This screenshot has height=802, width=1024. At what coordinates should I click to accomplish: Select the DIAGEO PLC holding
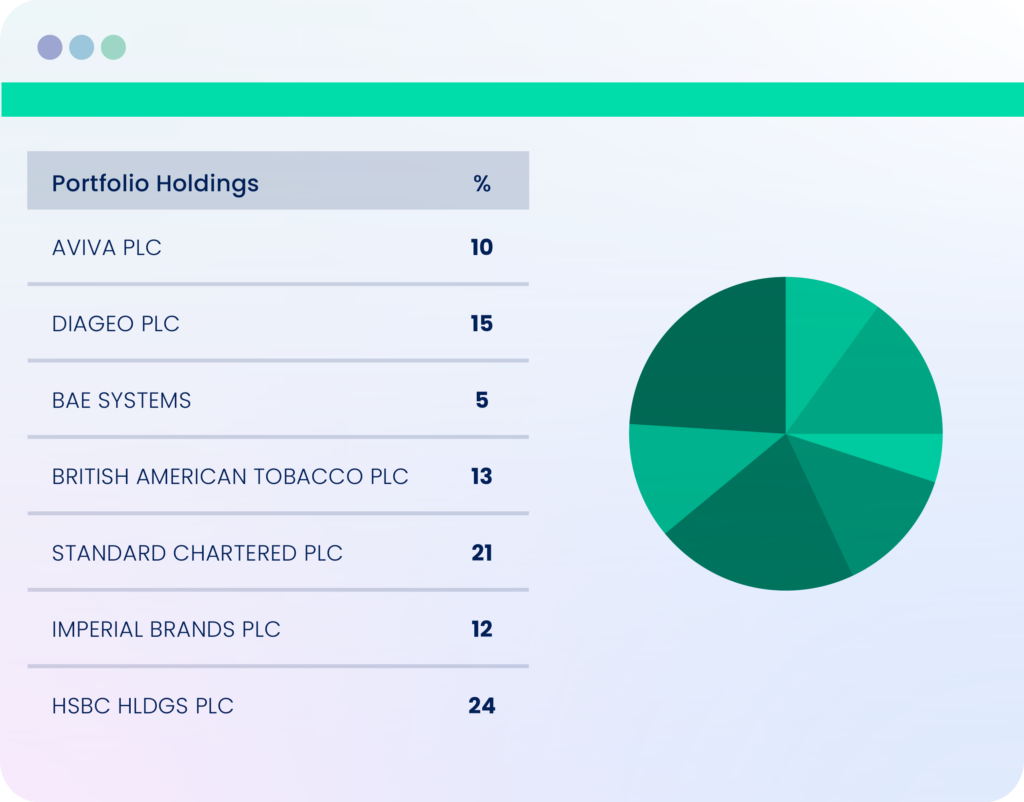tap(278, 323)
